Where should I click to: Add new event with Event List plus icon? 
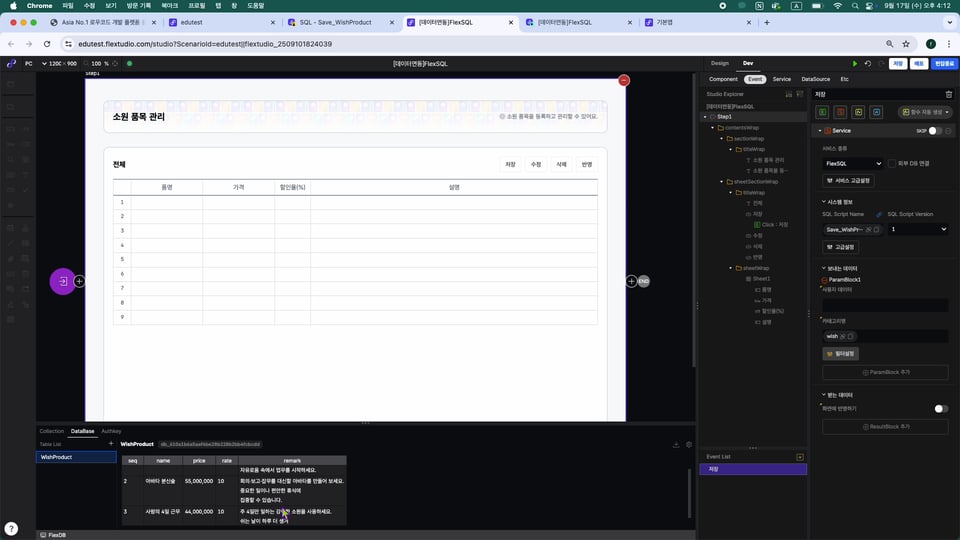pyautogui.click(x=800, y=457)
